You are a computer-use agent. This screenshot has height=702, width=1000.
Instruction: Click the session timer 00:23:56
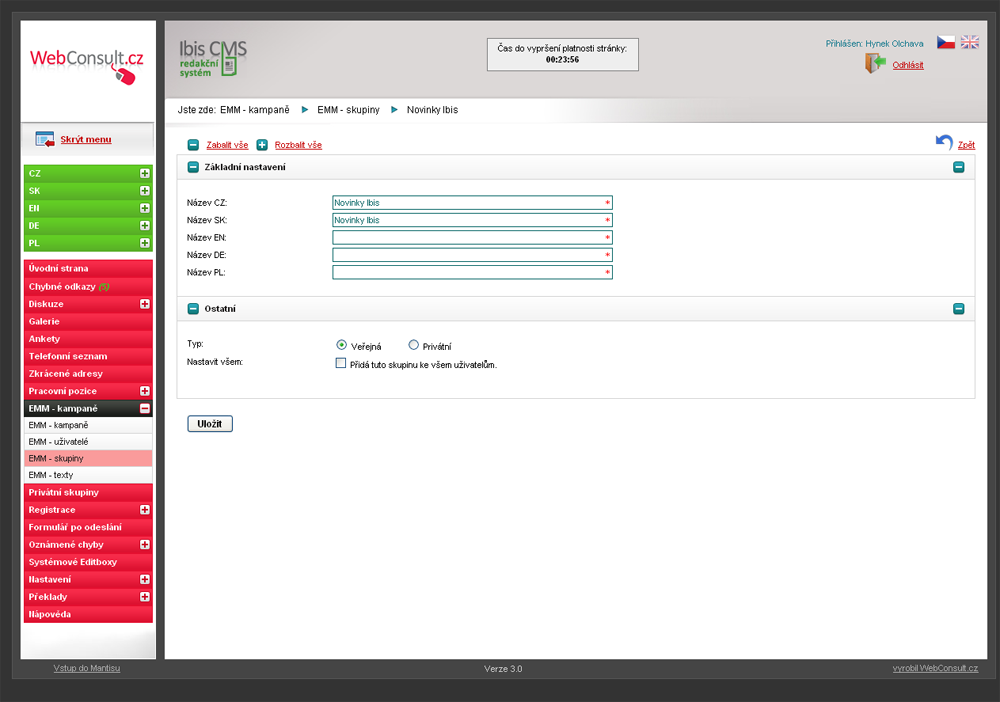click(x=562, y=60)
